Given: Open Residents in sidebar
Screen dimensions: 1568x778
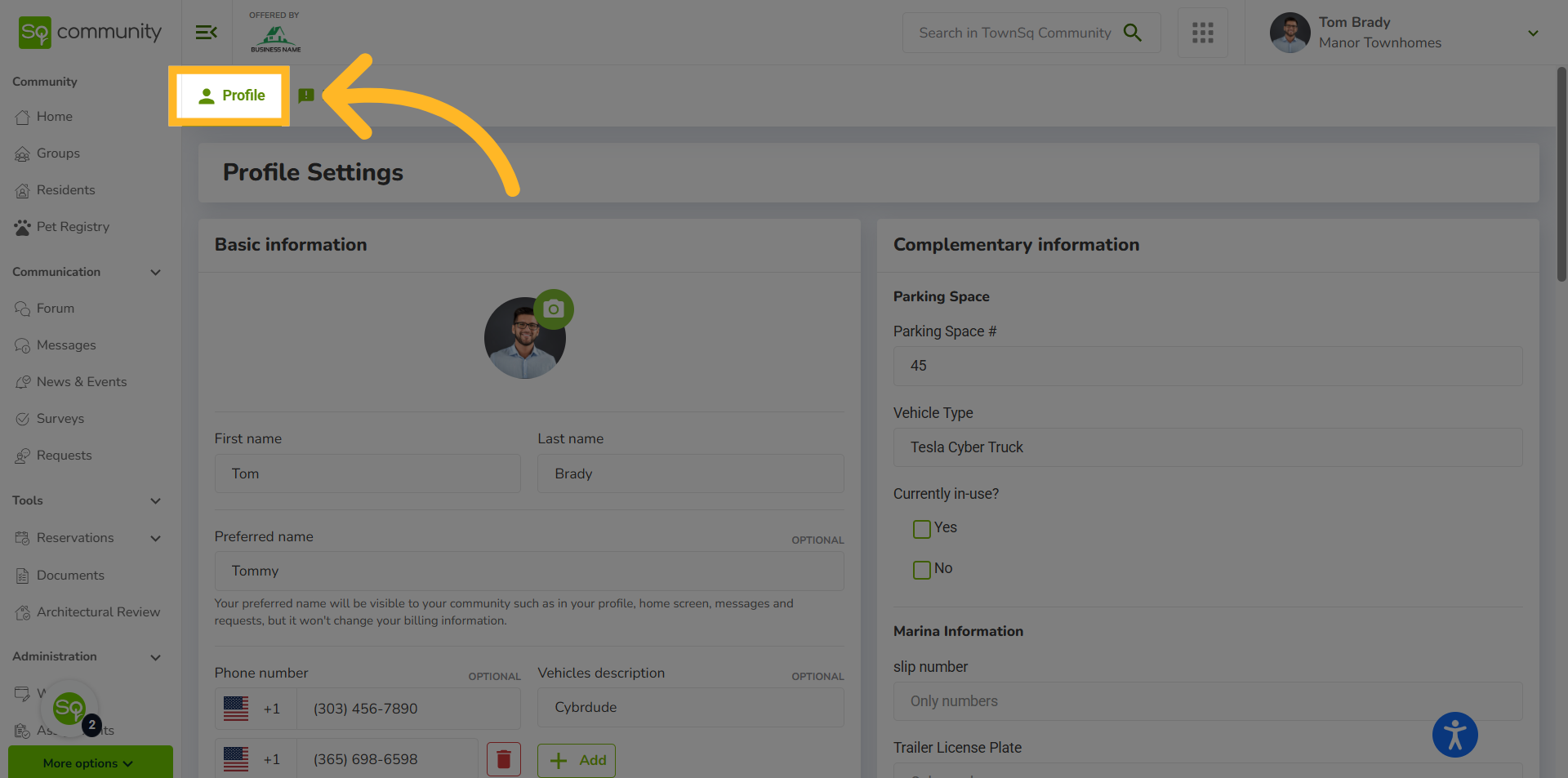Looking at the screenshot, I should (66, 190).
